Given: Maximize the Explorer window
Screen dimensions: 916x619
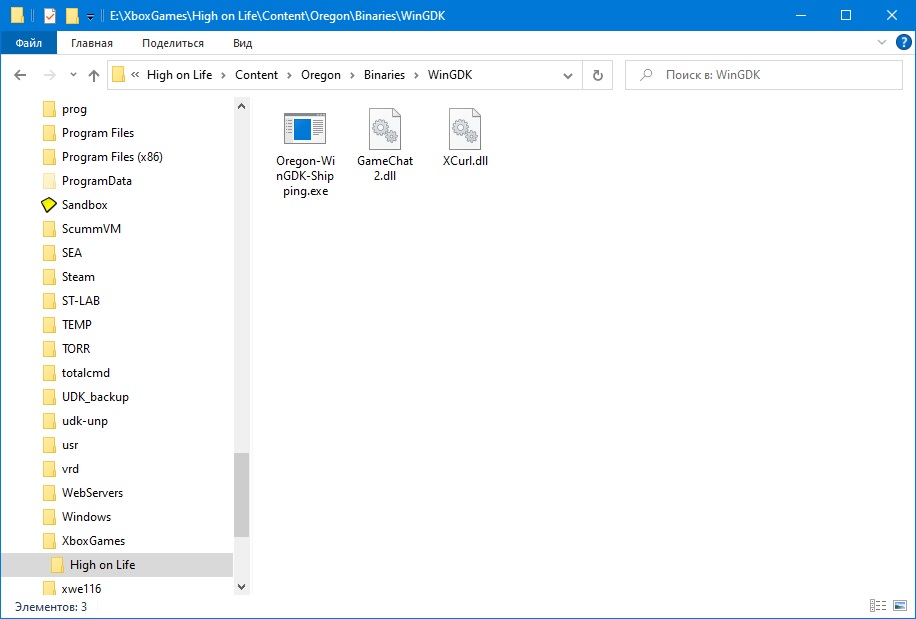Looking at the screenshot, I should (845, 16).
